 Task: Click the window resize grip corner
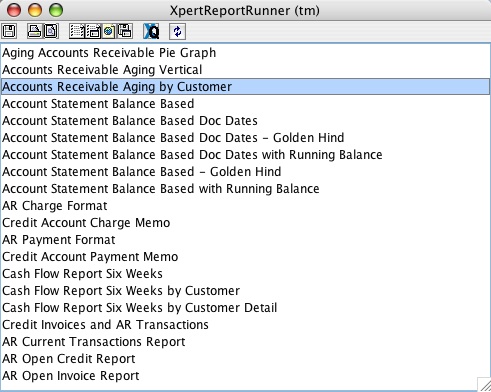[x=484, y=384]
